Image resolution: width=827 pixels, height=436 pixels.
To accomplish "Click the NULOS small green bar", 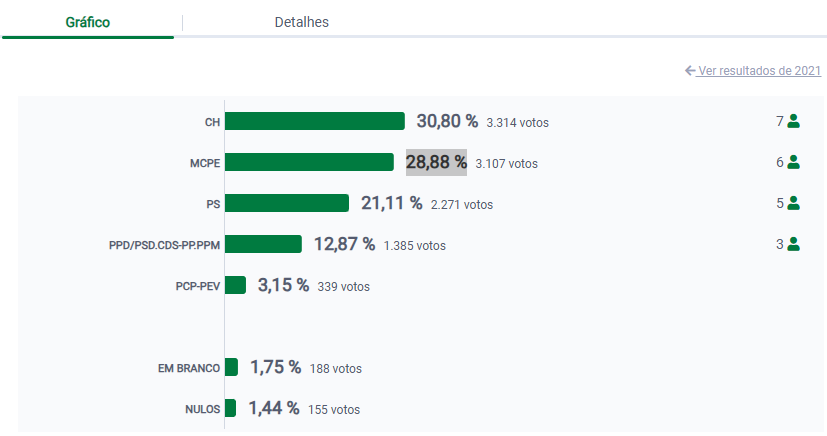I will point(230,408).
